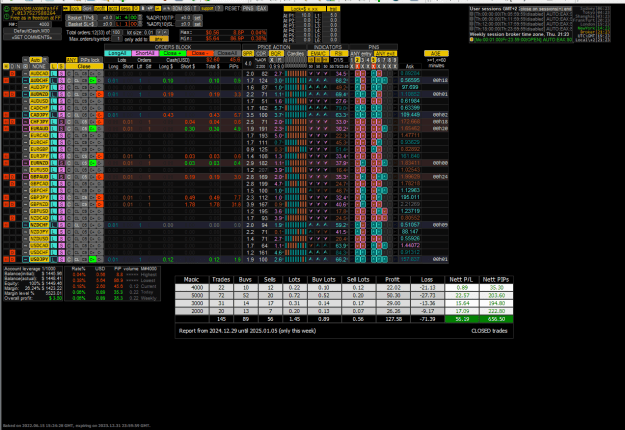Click the EURAUD symbol button
This screenshot has width=625, height=430.
point(39,129)
